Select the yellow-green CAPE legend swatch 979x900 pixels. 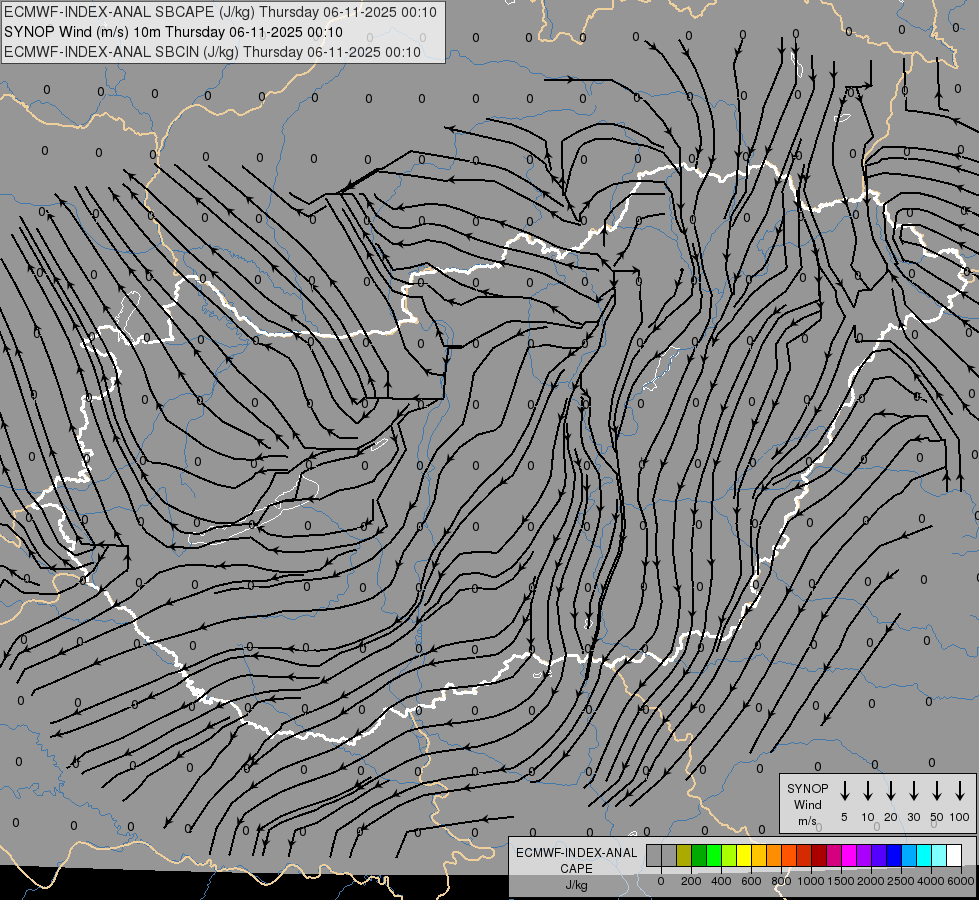(729, 855)
